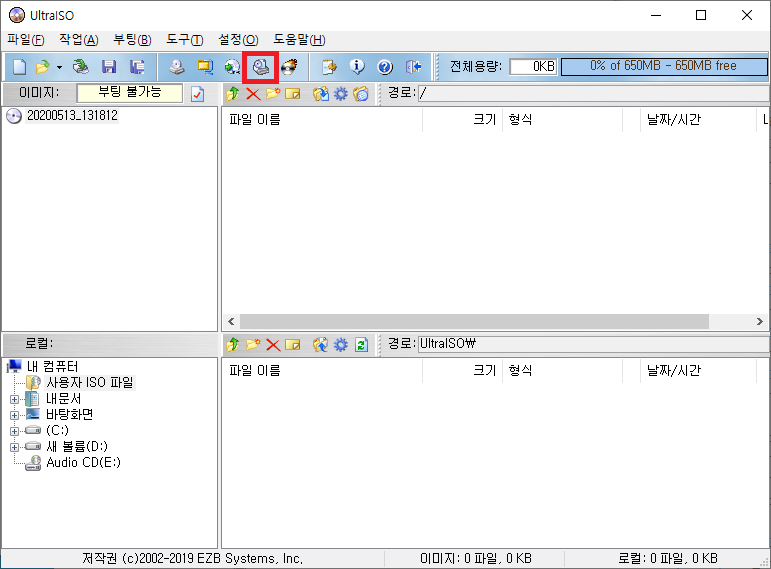Open the 설정(O) menu
The height and width of the screenshot is (569, 771).
pyautogui.click(x=238, y=40)
